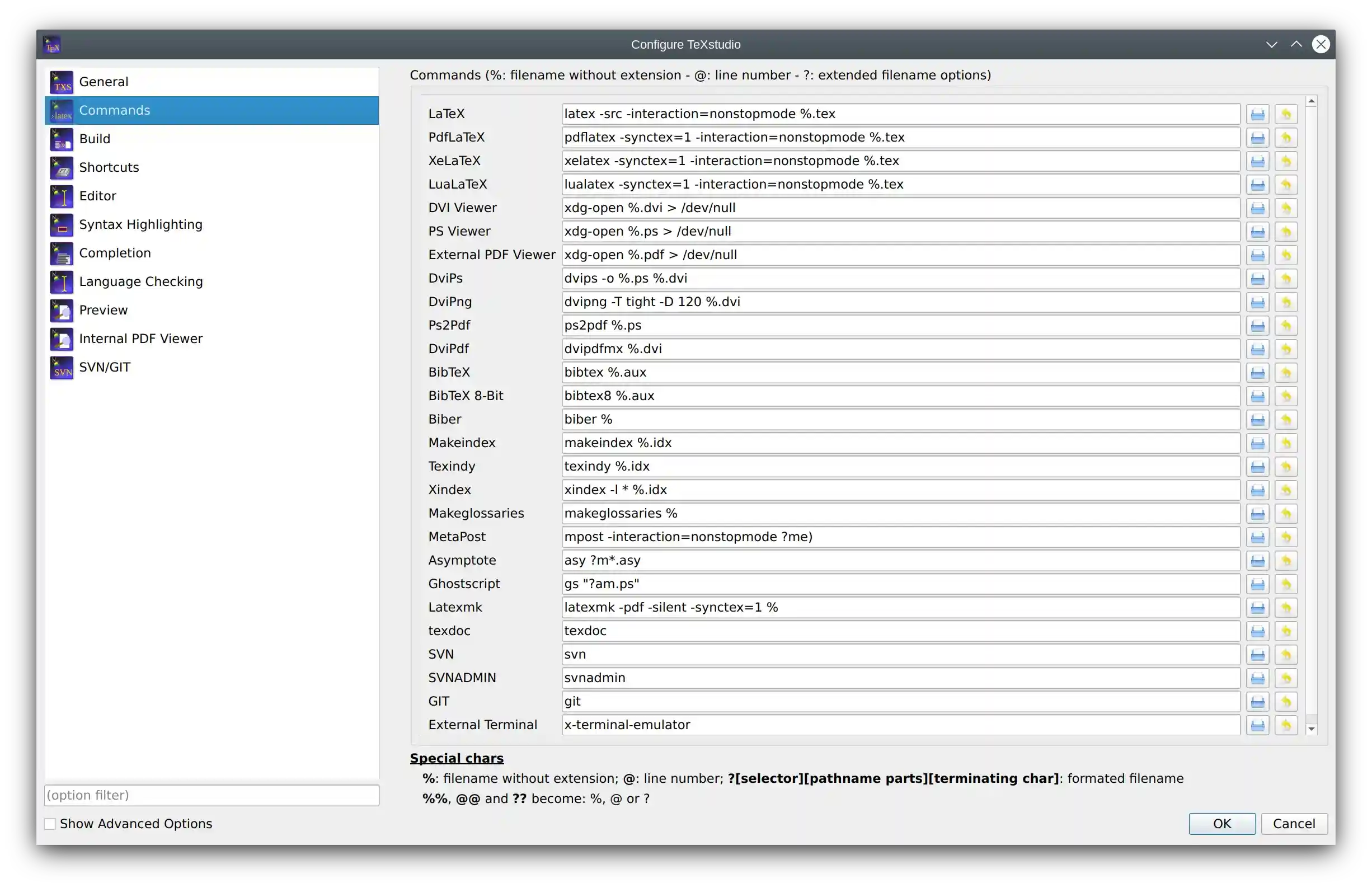
Task: Restore the Latexmk command to default
Action: pyautogui.click(x=1287, y=607)
